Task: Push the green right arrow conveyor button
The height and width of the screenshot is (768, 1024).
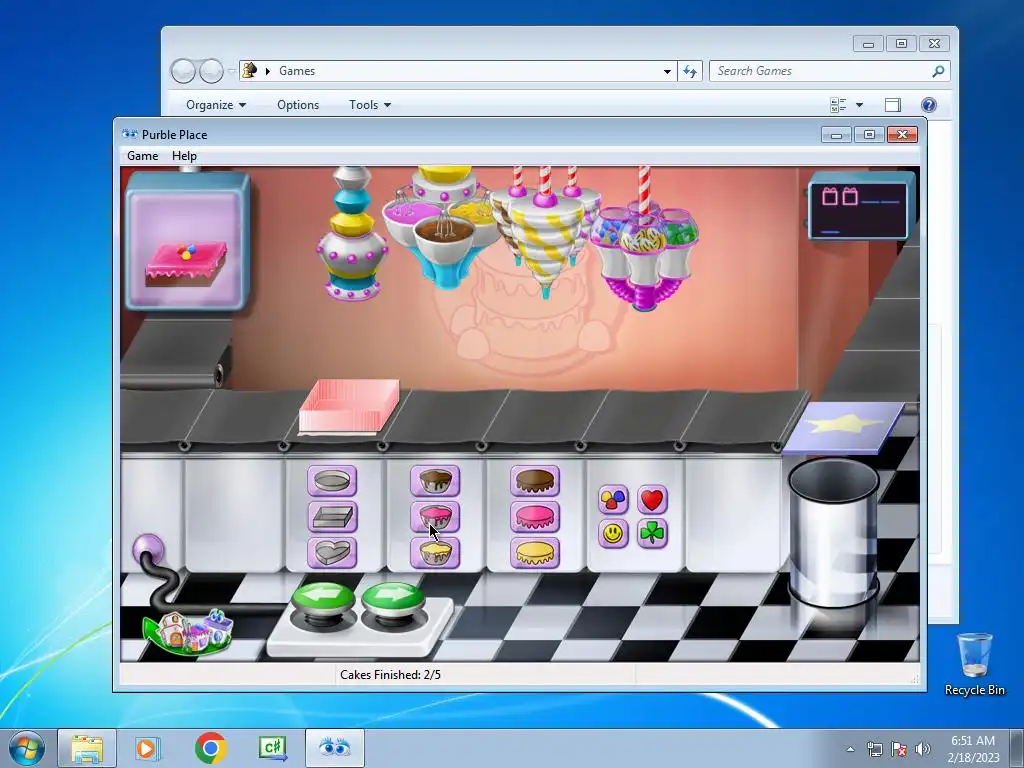Action: click(x=392, y=602)
